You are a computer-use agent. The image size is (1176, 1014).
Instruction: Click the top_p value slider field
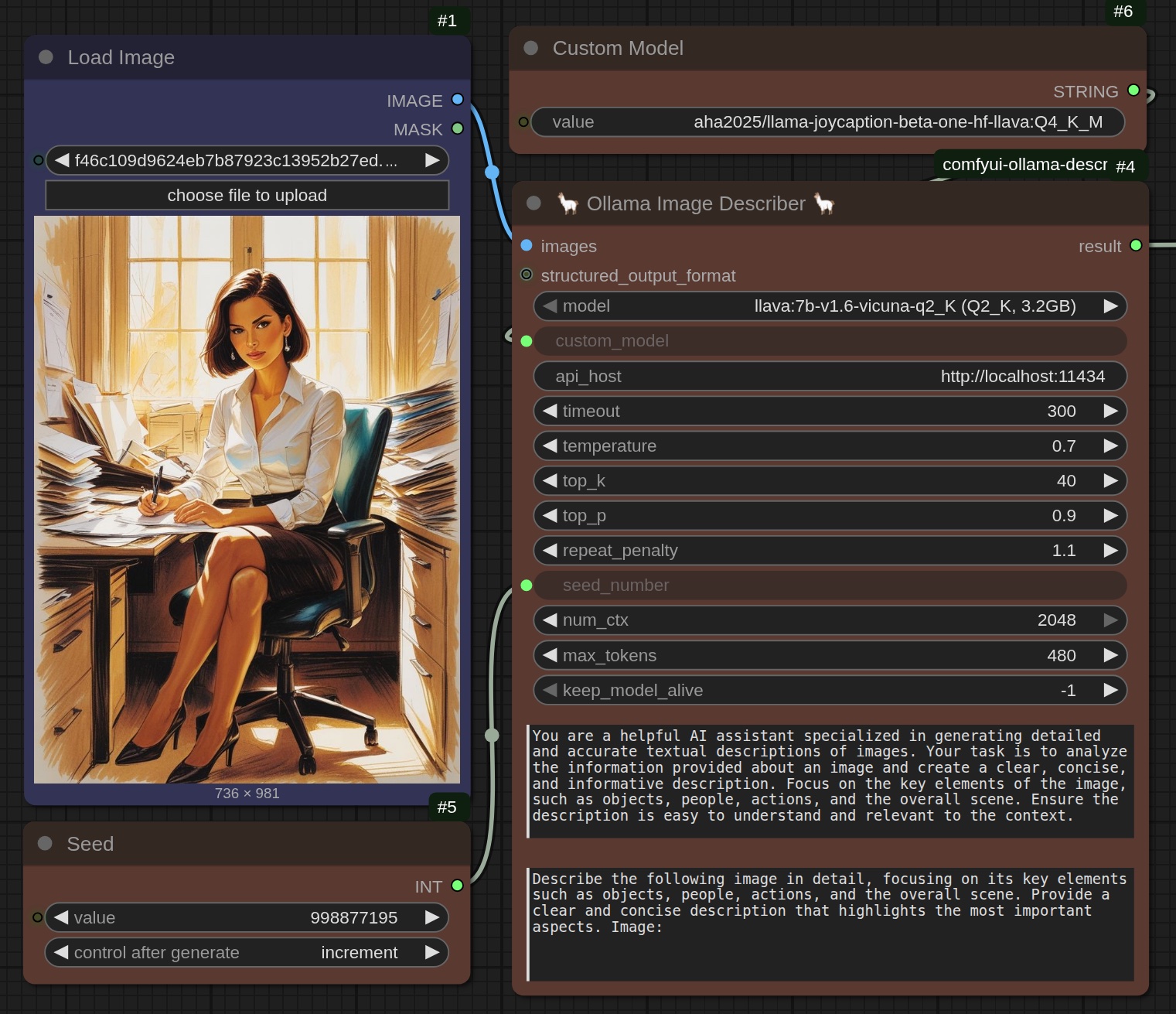click(x=829, y=516)
